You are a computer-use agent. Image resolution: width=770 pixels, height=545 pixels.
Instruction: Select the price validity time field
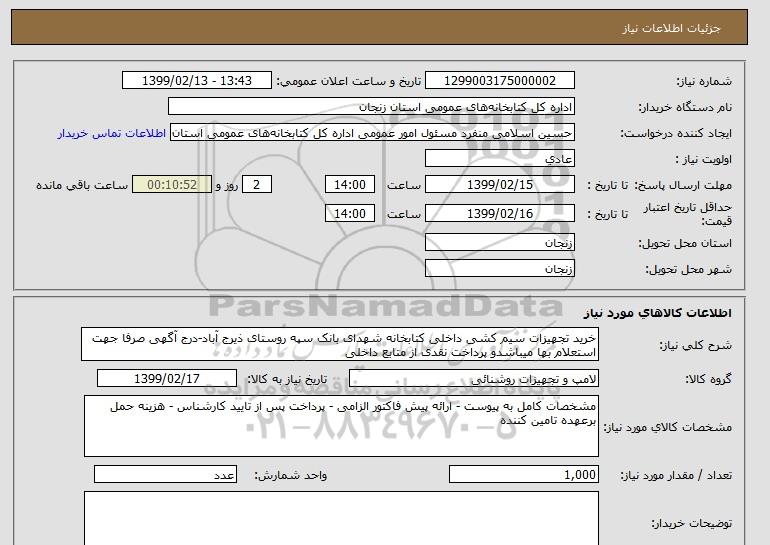point(351,212)
